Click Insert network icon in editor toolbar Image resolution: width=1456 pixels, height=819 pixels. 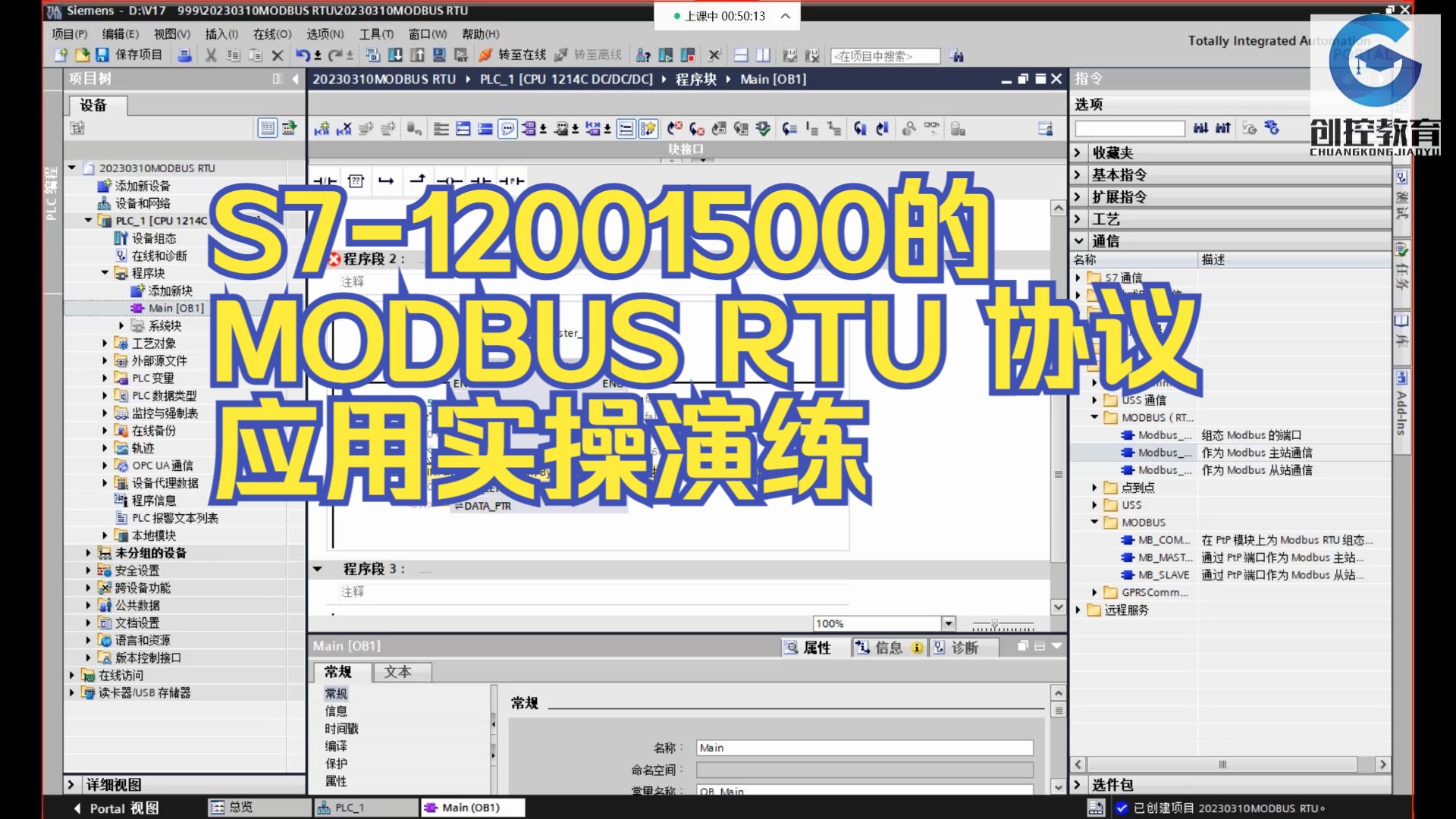[x=322, y=129]
